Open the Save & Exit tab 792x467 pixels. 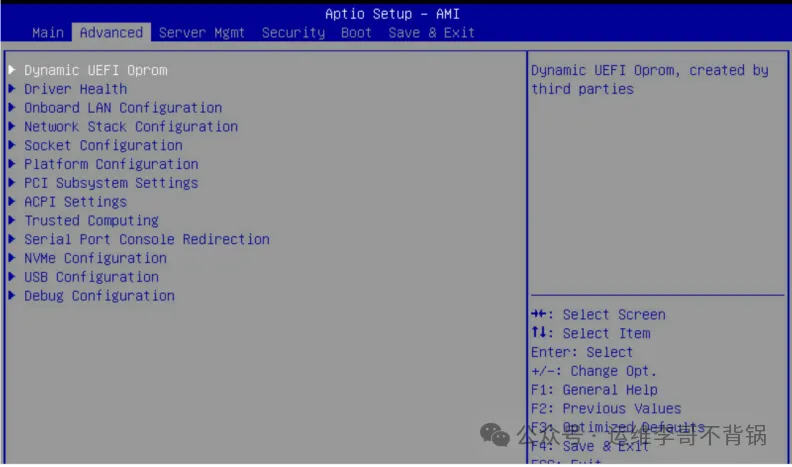431,33
